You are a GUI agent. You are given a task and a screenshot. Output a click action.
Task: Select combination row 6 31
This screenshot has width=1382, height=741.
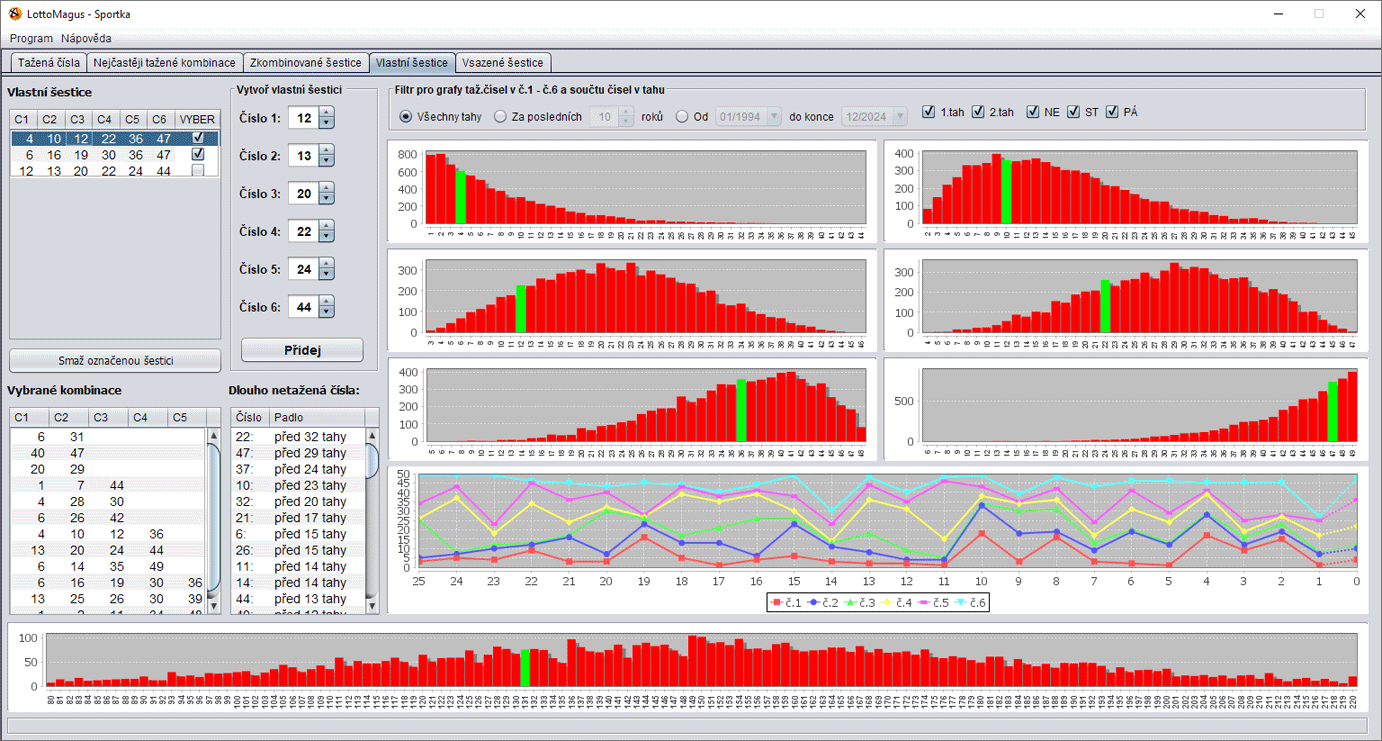108,437
